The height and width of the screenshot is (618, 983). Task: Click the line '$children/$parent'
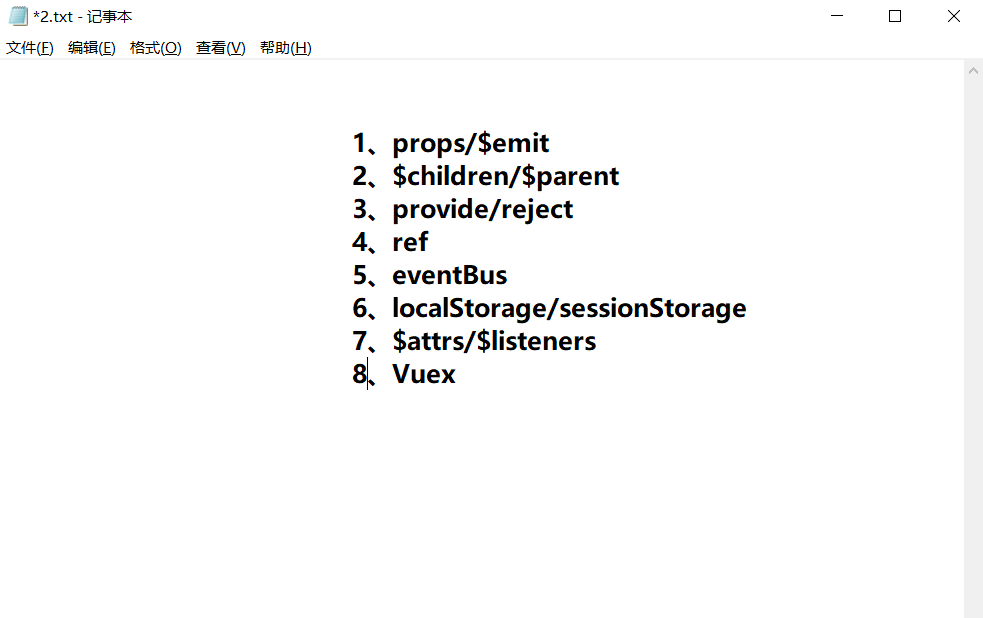506,175
